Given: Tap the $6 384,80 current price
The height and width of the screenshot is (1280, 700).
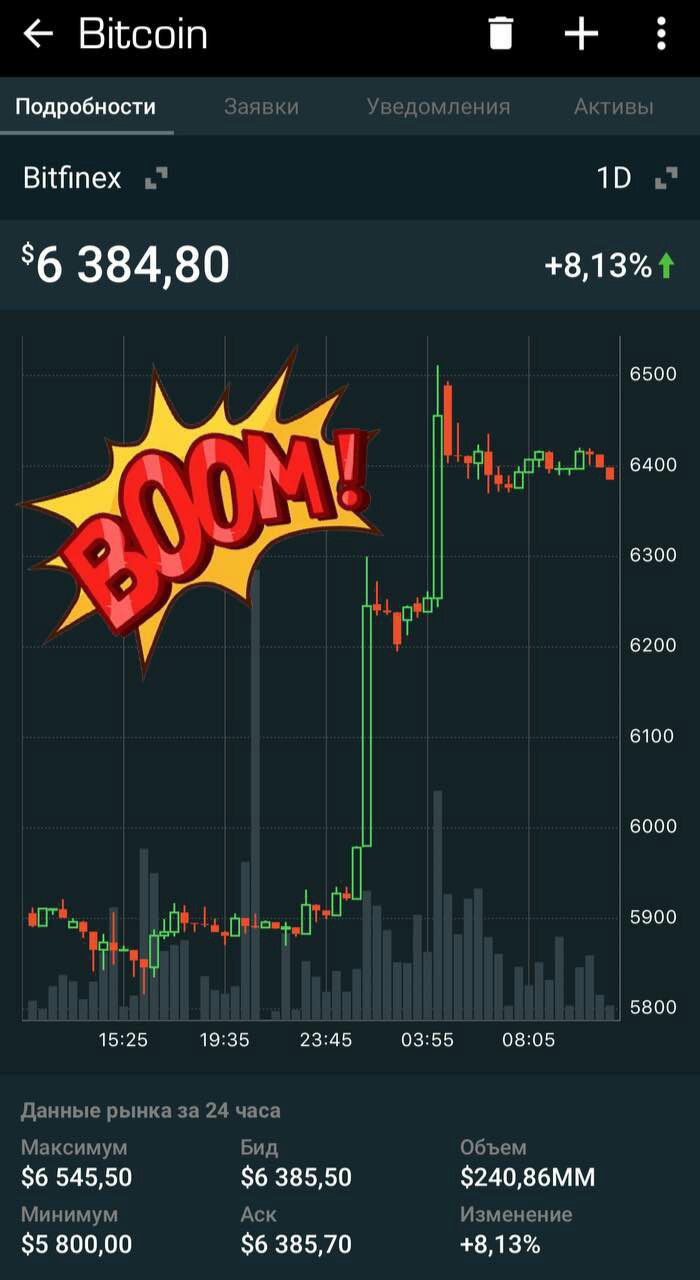Looking at the screenshot, I should (126, 265).
